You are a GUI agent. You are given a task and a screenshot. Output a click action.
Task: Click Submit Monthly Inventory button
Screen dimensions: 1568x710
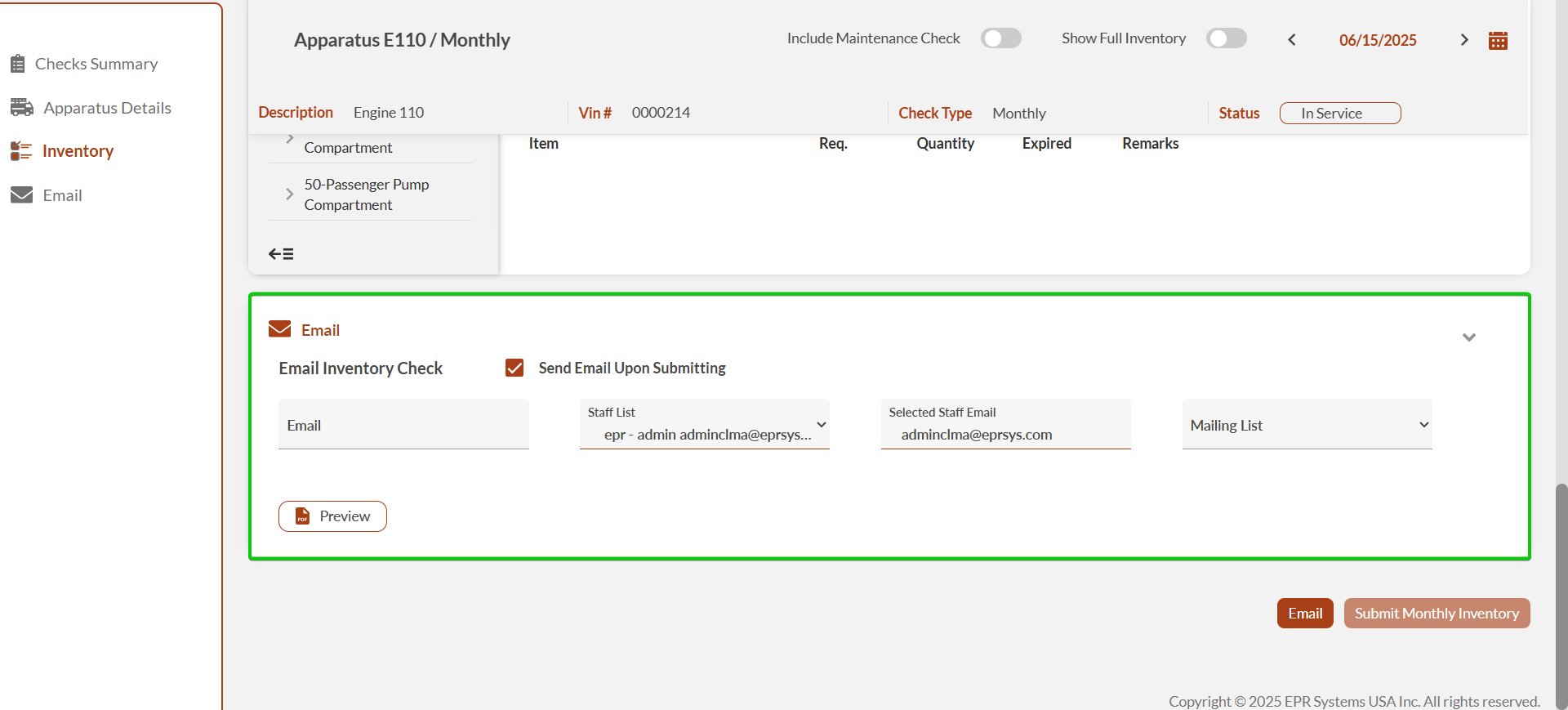(x=1437, y=614)
